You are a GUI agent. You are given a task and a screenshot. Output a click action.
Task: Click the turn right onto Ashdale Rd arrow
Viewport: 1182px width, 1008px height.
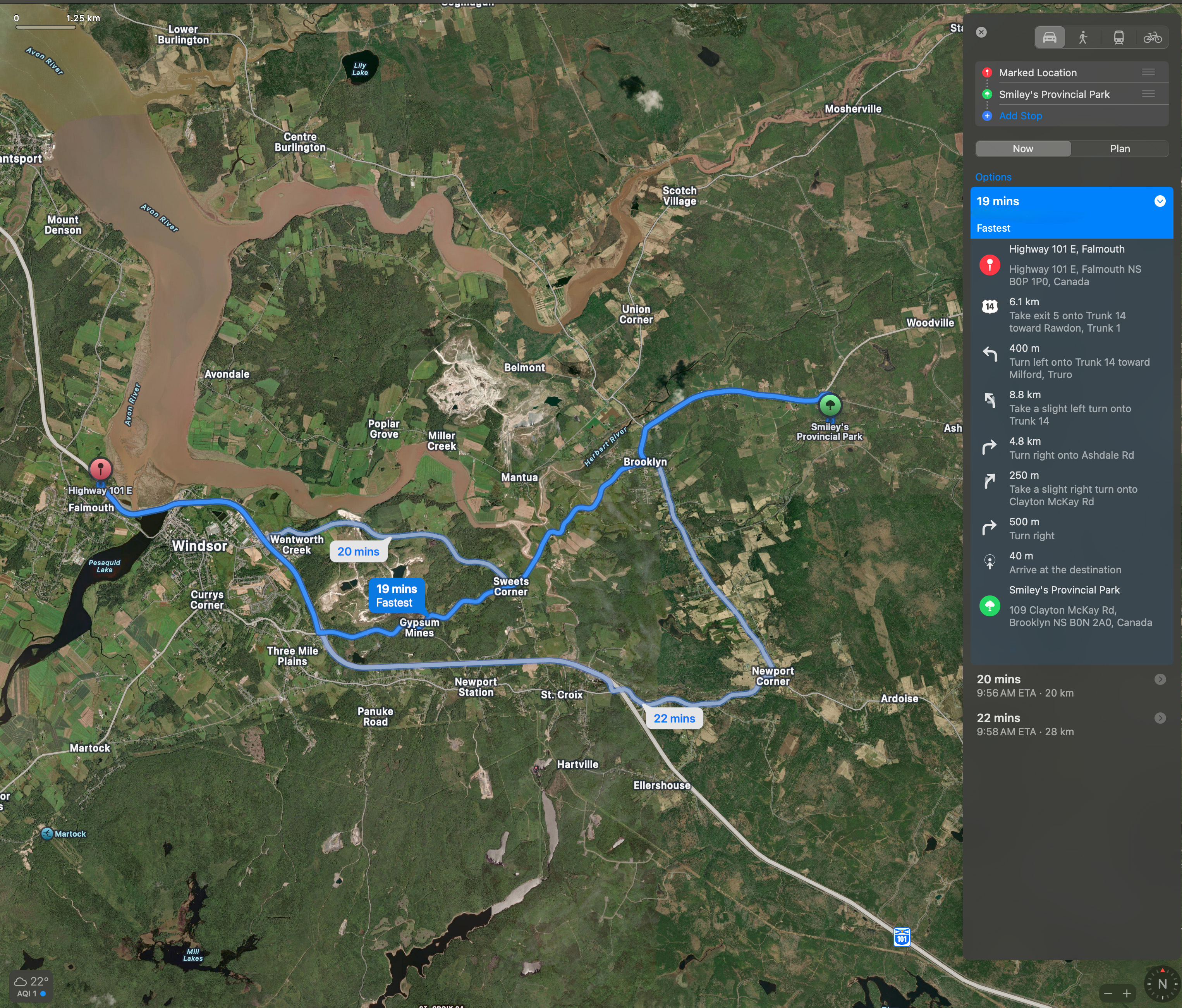tap(989, 447)
